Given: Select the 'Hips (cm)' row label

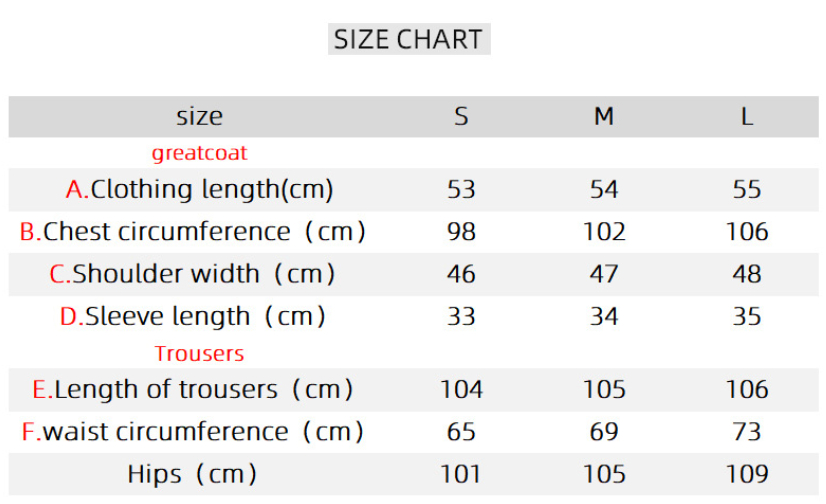Looking at the screenshot, I should tap(193, 474).
